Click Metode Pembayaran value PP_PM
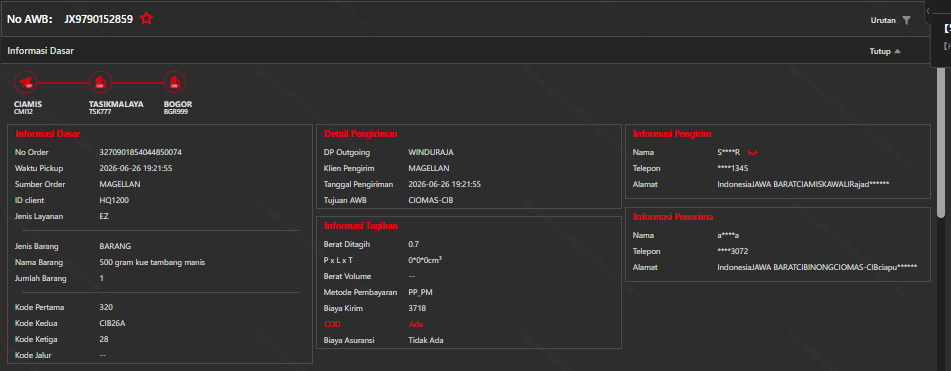Viewport: 951px width, 371px height. click(x=420, y=292)
